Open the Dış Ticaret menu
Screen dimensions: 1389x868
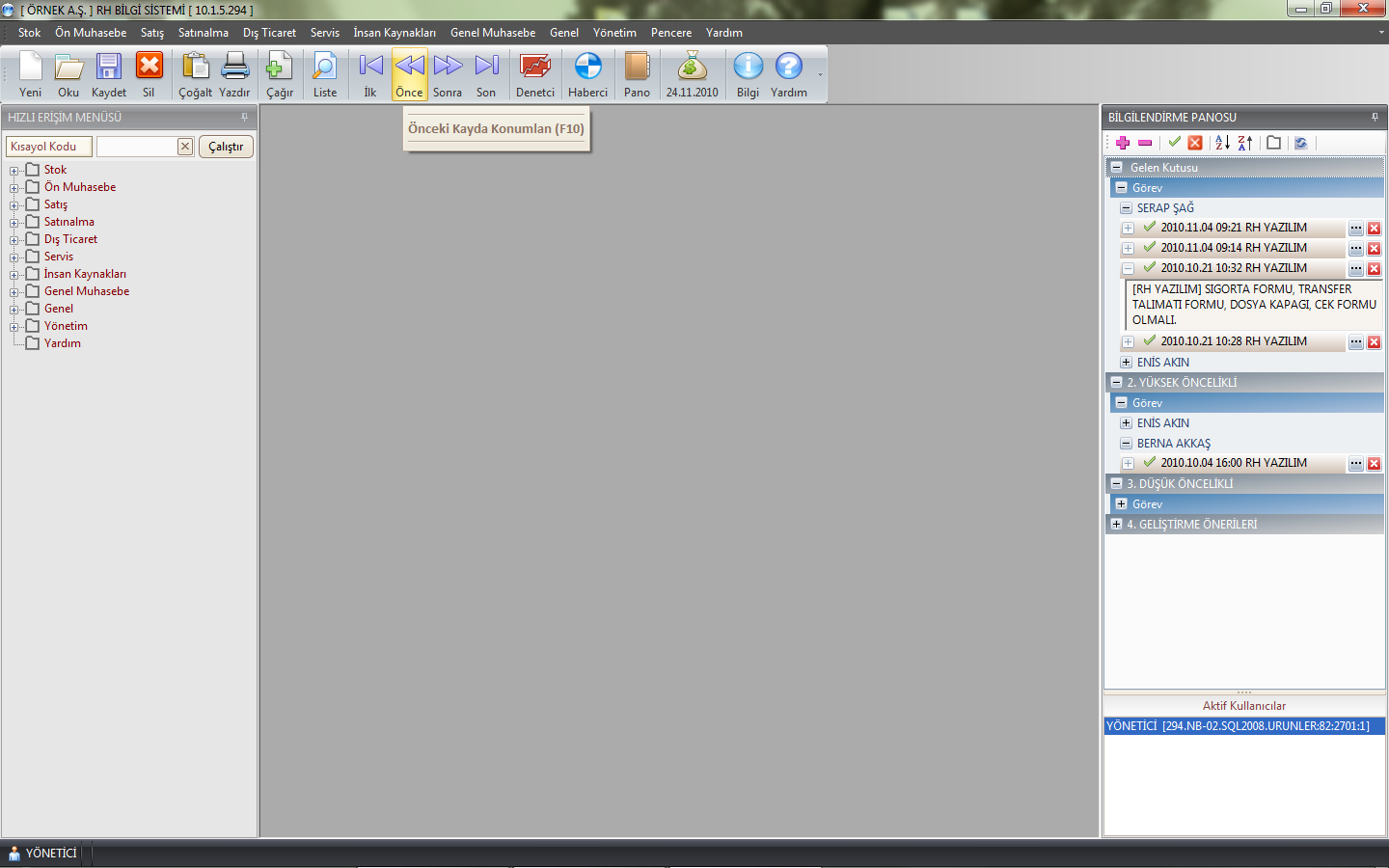pyautogui.click(x=269, y=33)
